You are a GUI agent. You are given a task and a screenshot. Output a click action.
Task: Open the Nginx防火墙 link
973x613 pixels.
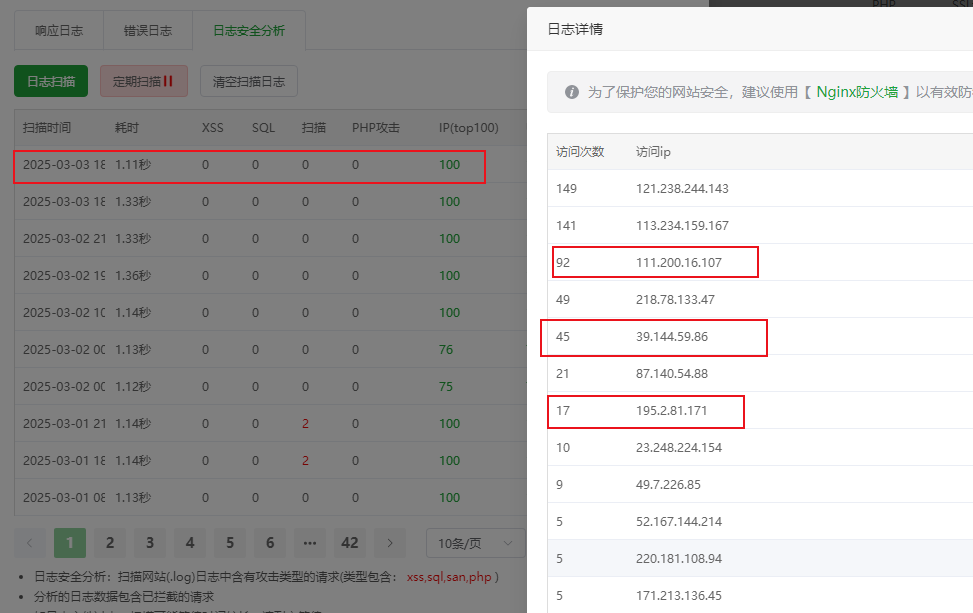(x=857, y=92)
